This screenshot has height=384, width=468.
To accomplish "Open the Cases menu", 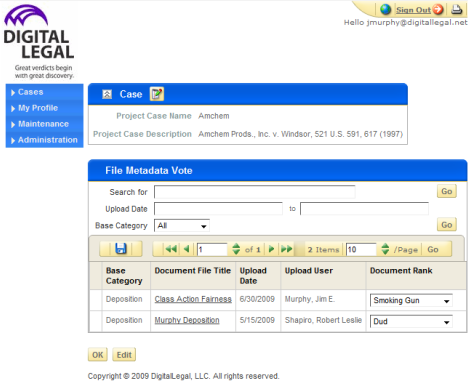I will coord(44,92).
